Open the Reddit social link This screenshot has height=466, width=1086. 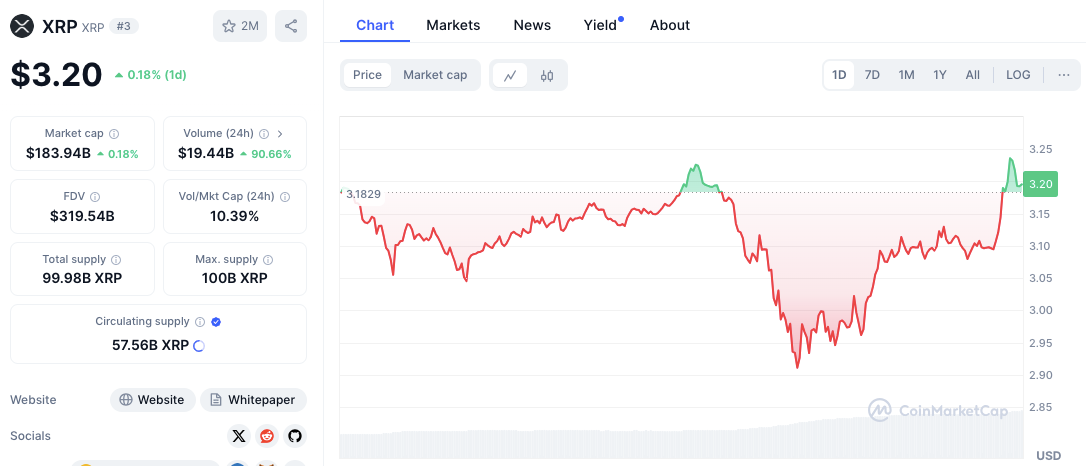[266, 436]
